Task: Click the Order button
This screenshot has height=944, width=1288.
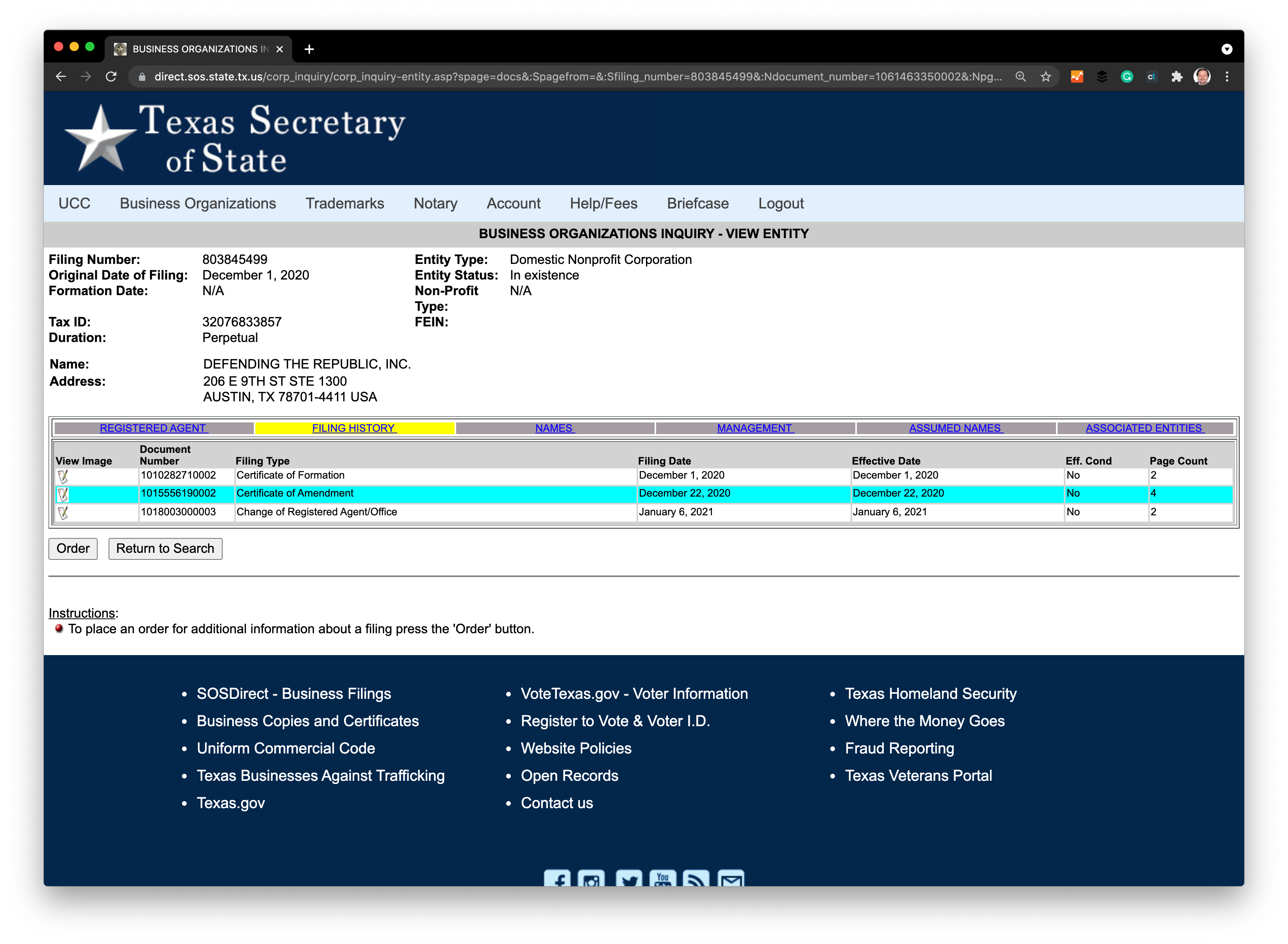Action: 73,549
